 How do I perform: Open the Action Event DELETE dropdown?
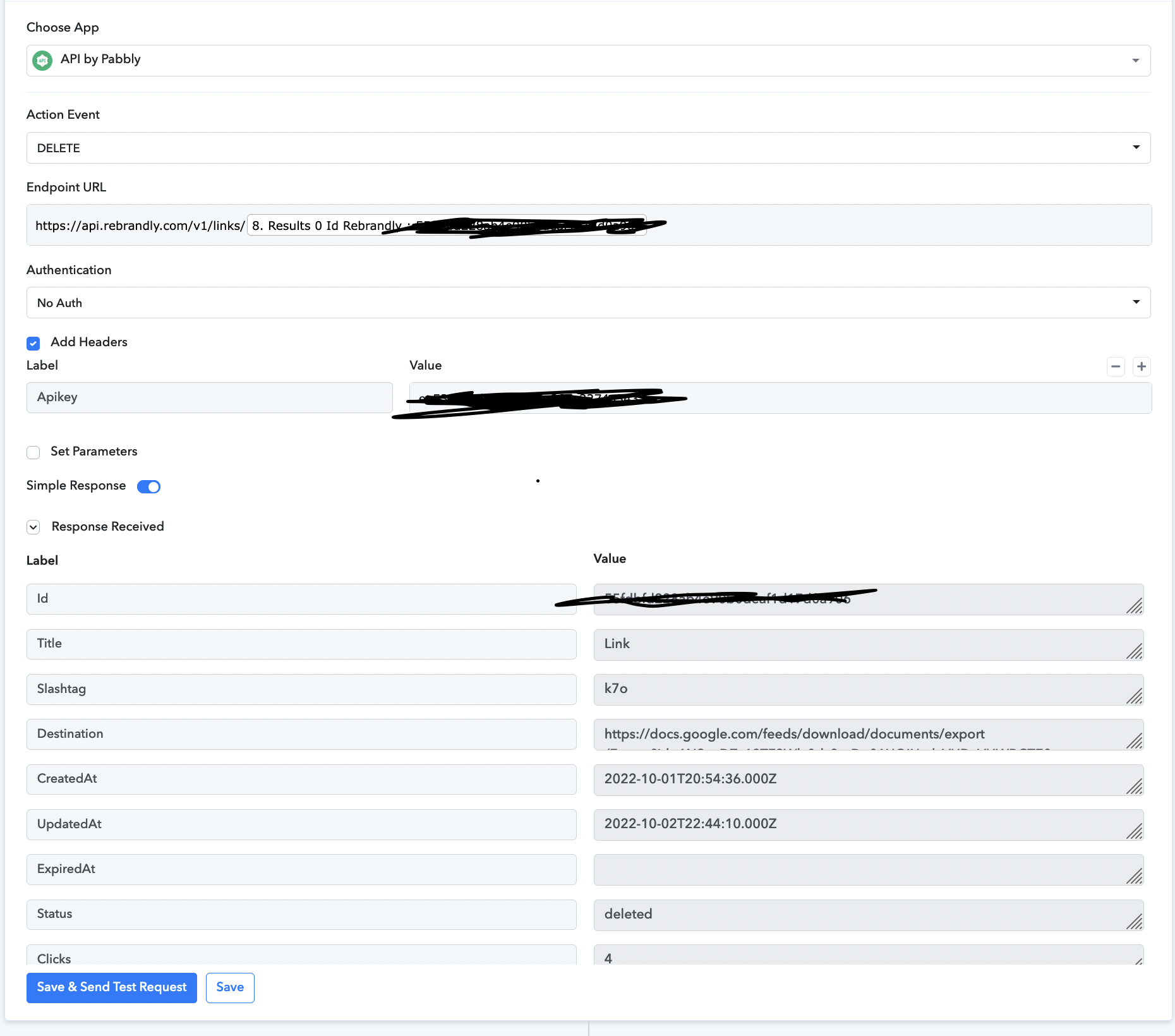coord(589,148)
